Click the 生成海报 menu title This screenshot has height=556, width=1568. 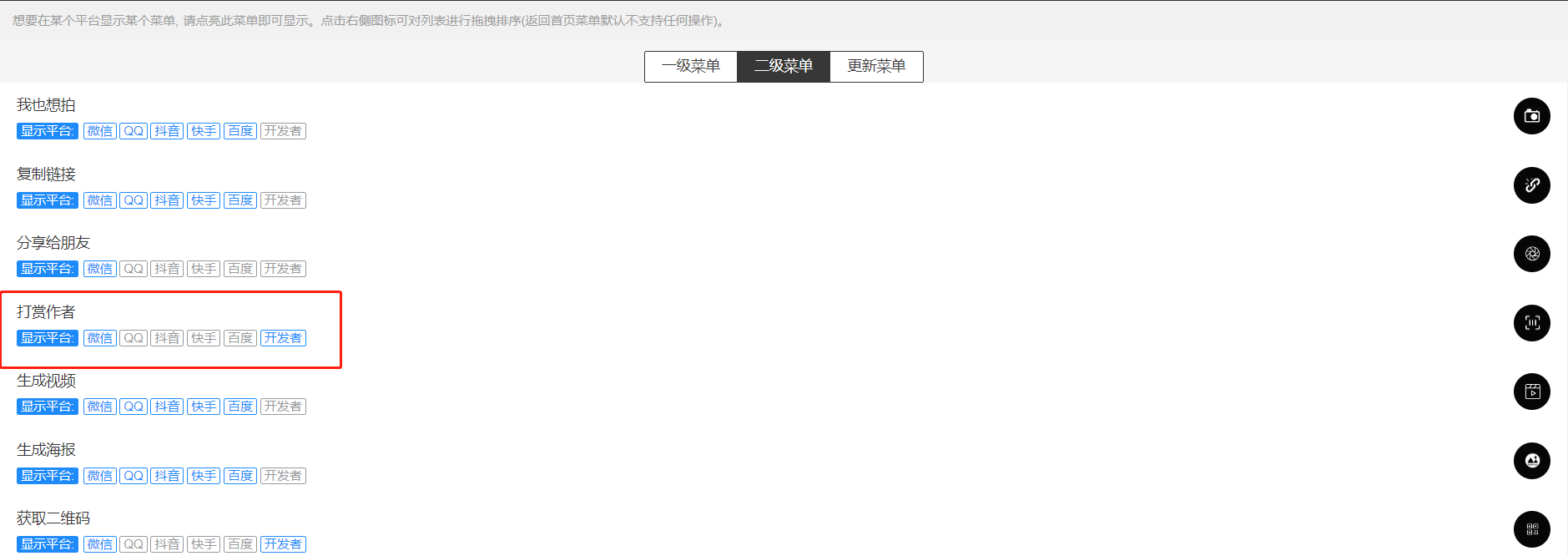tap(47, 450)
